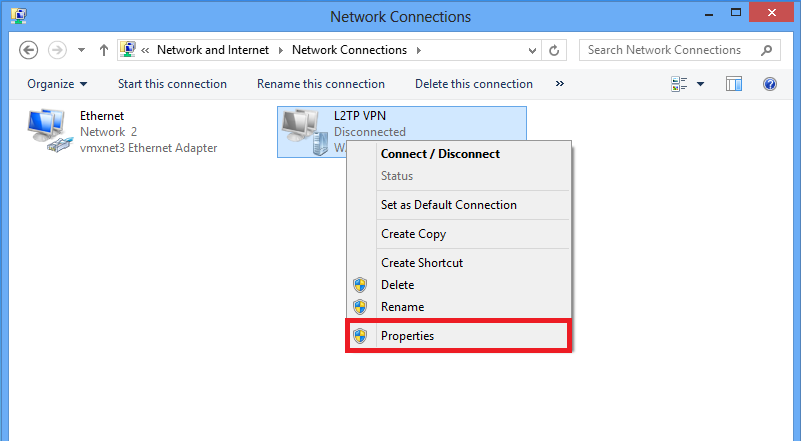This screenshot has width=801, height=441.
Task: Click Start this connection button
Action: point(172,84)
